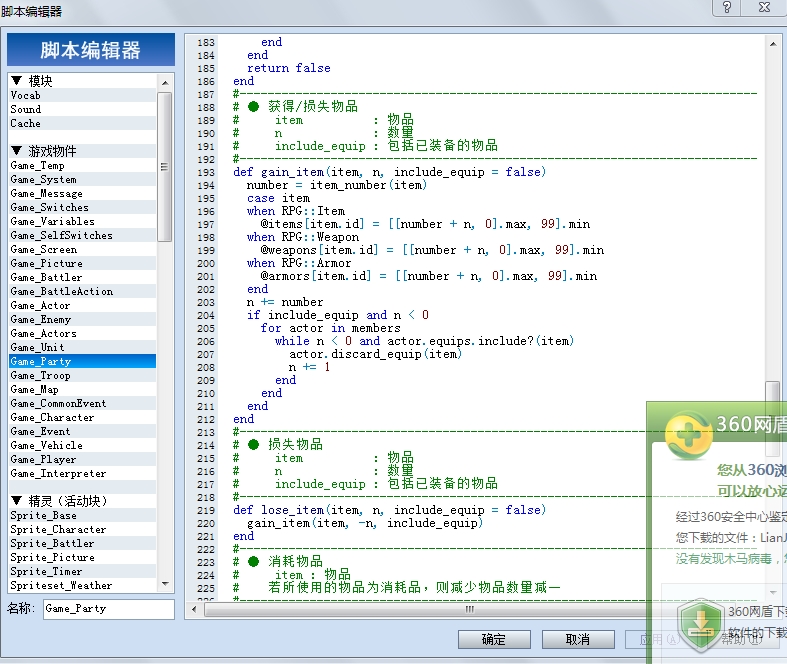787x664 pixels.
Task: Click the def lose_item code line
Action: tap(389, 510)
